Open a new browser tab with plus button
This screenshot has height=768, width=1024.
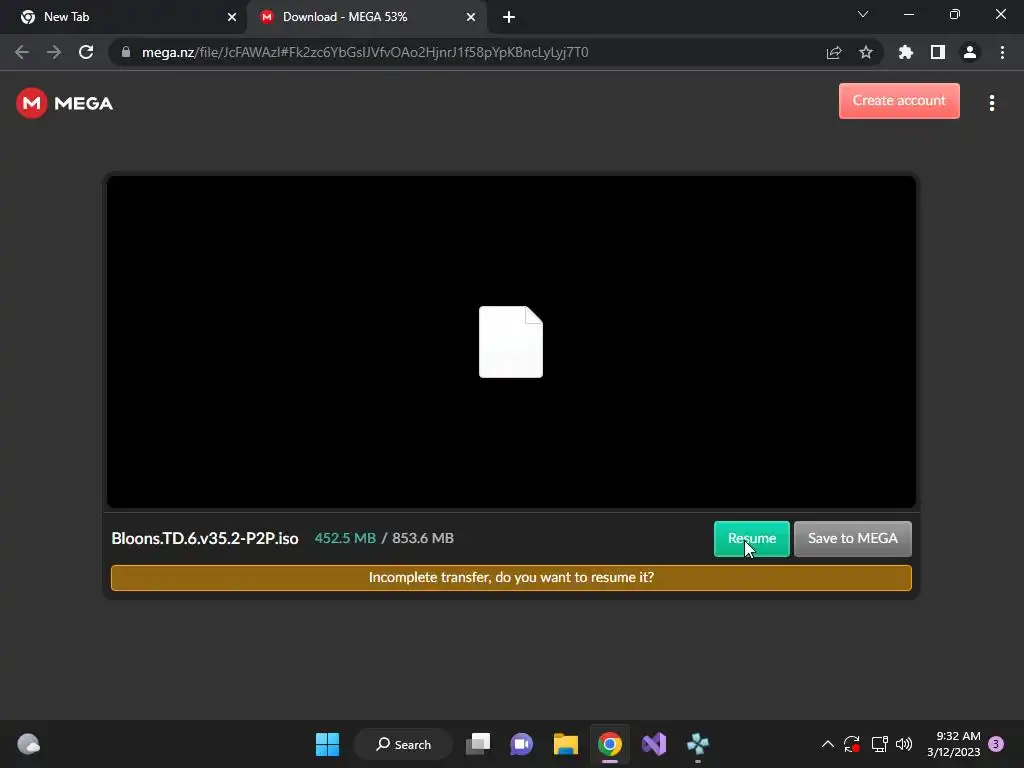click(x=509, y=17)
